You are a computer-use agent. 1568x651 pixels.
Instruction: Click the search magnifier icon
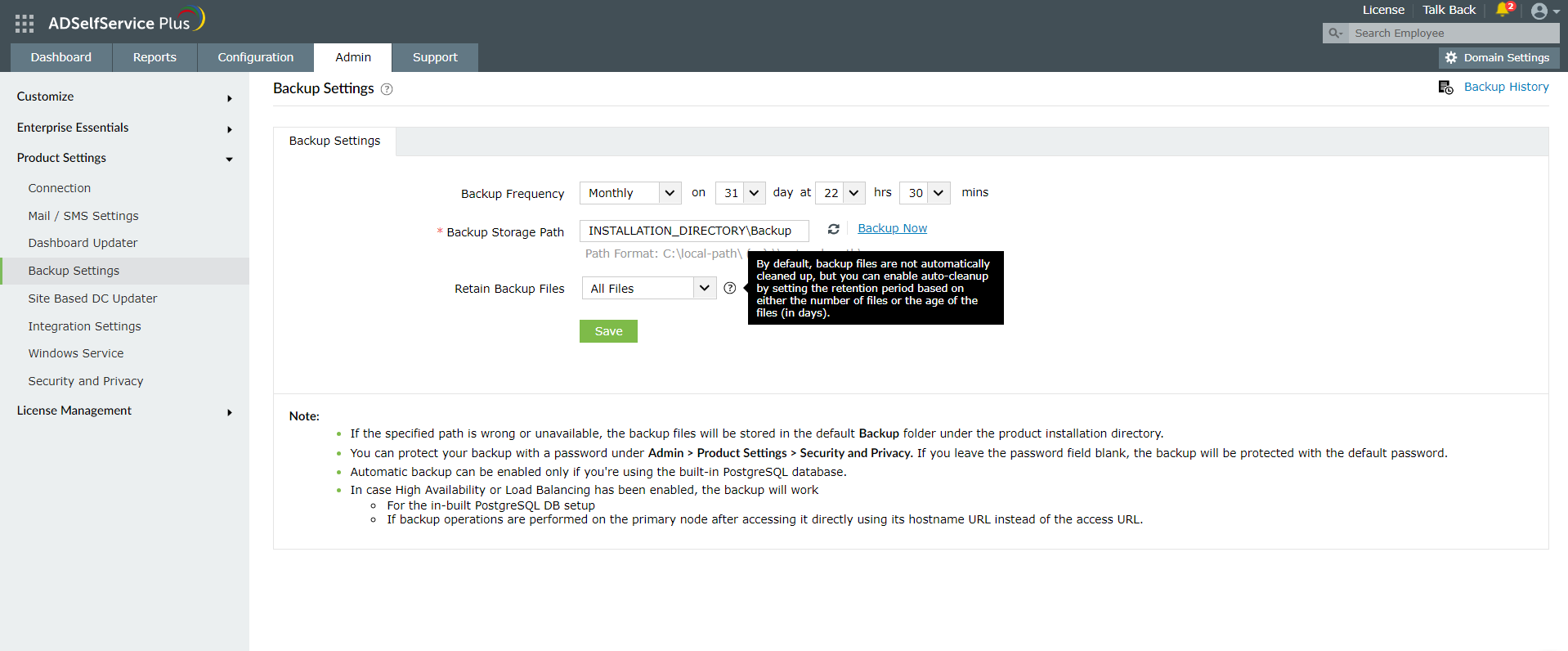(1335, 34)
